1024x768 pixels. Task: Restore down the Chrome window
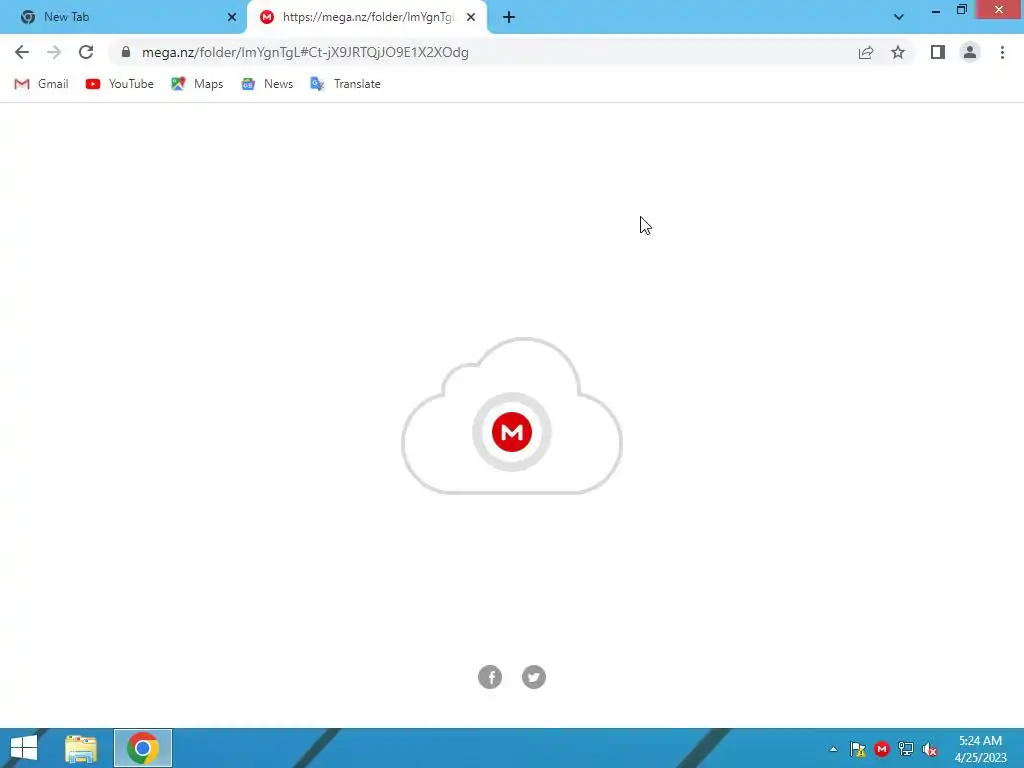(961, 10)
